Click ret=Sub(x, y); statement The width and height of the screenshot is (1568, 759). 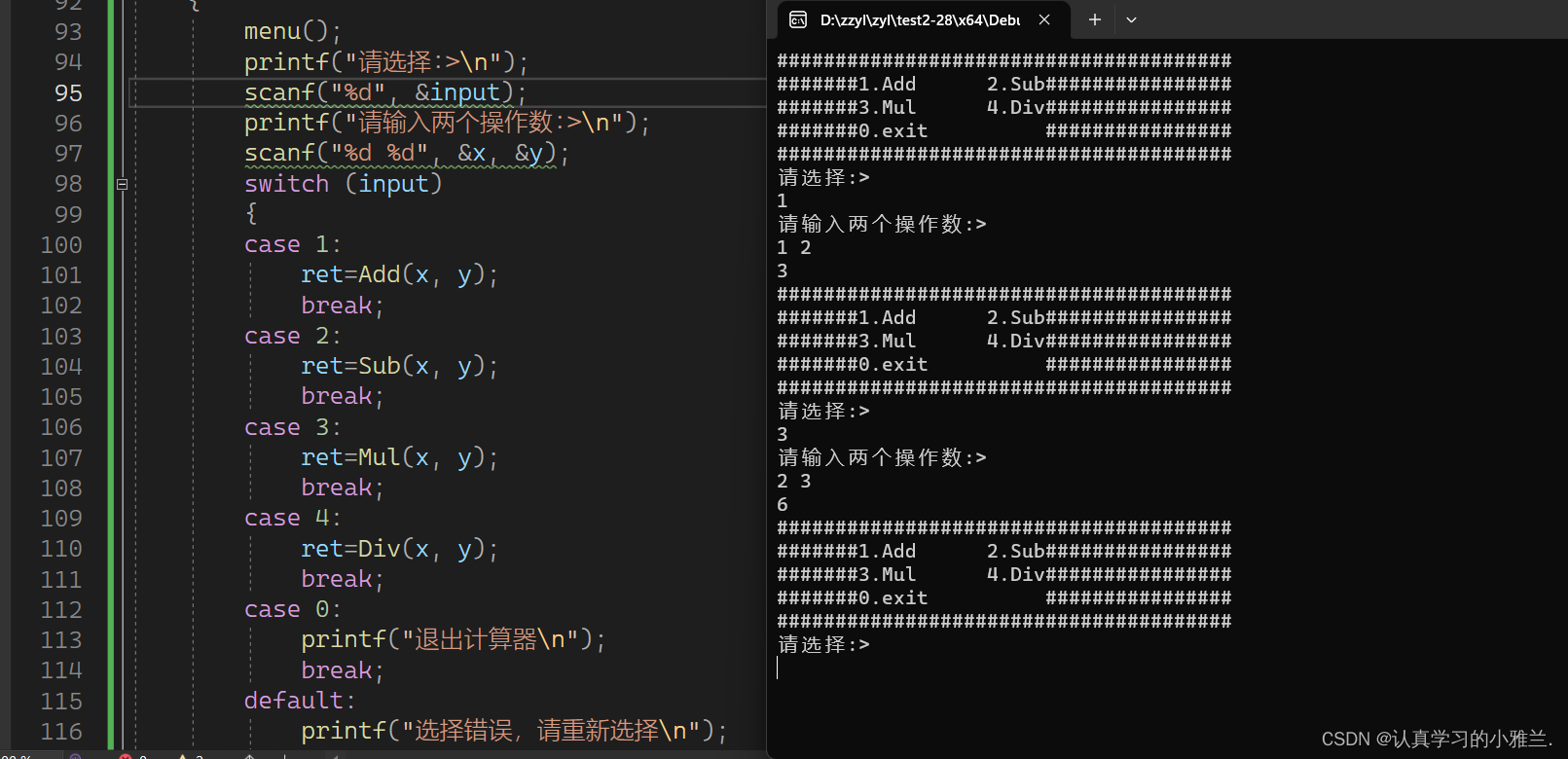pyautogui.click(x=400, y=367)
